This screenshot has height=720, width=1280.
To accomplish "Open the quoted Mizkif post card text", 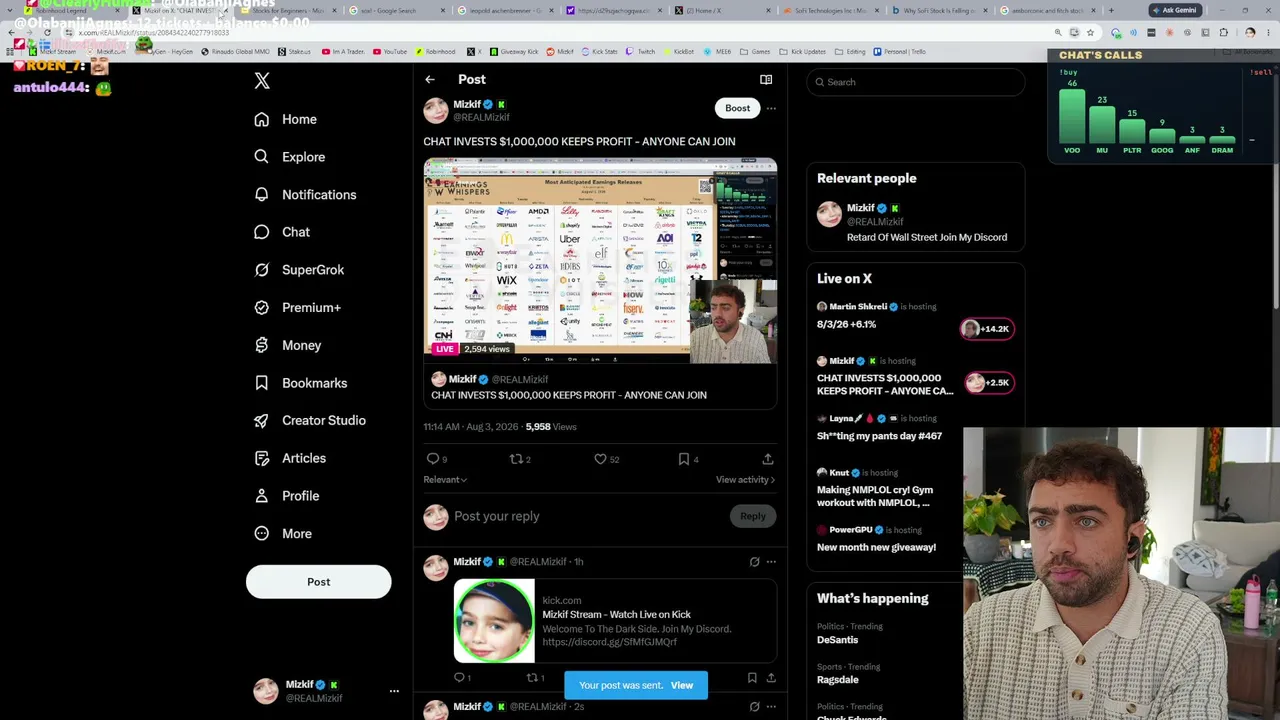I will tap(600, 387).
